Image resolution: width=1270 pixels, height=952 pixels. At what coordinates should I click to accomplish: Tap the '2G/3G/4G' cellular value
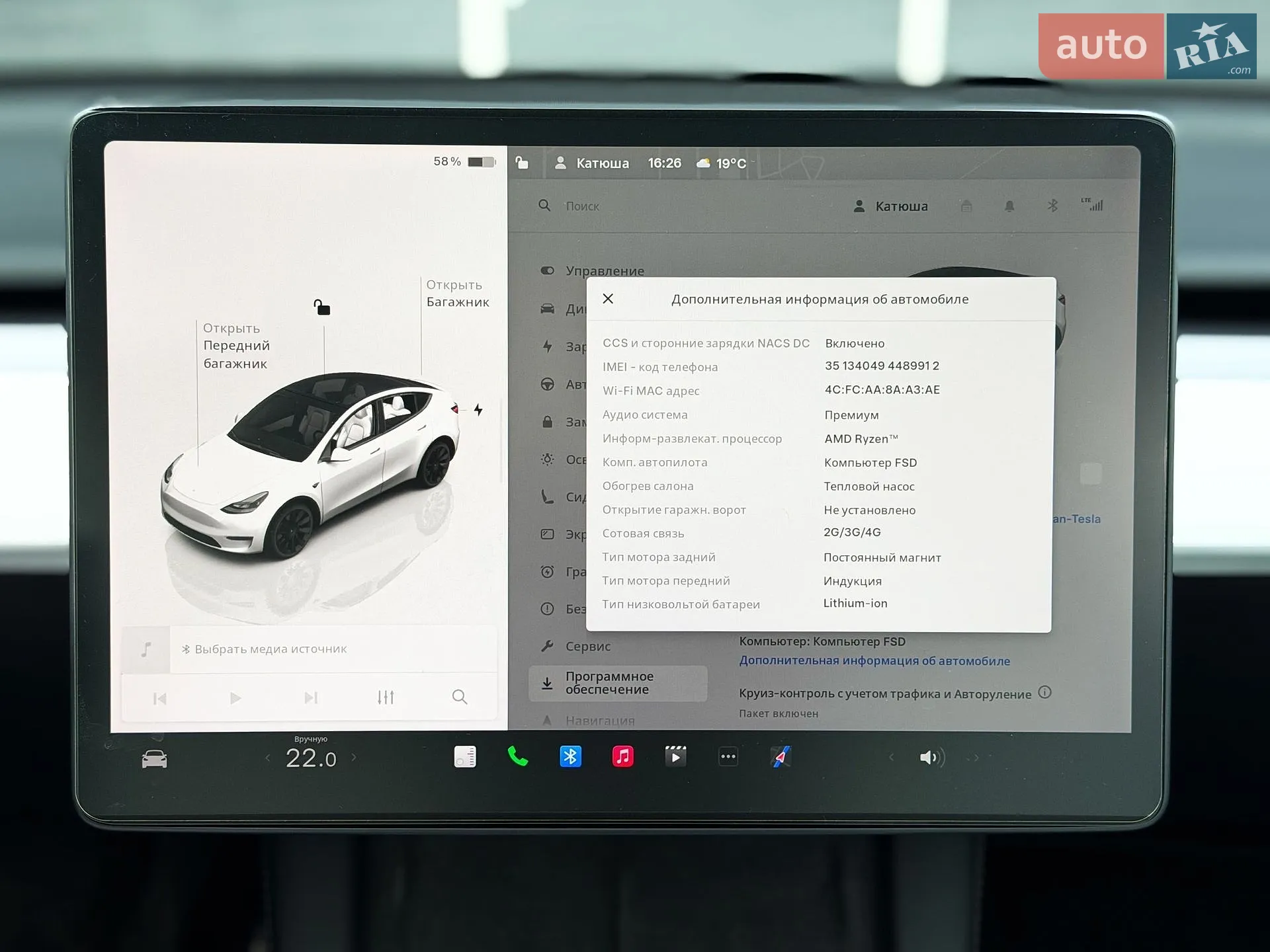[x=852, y=532]
